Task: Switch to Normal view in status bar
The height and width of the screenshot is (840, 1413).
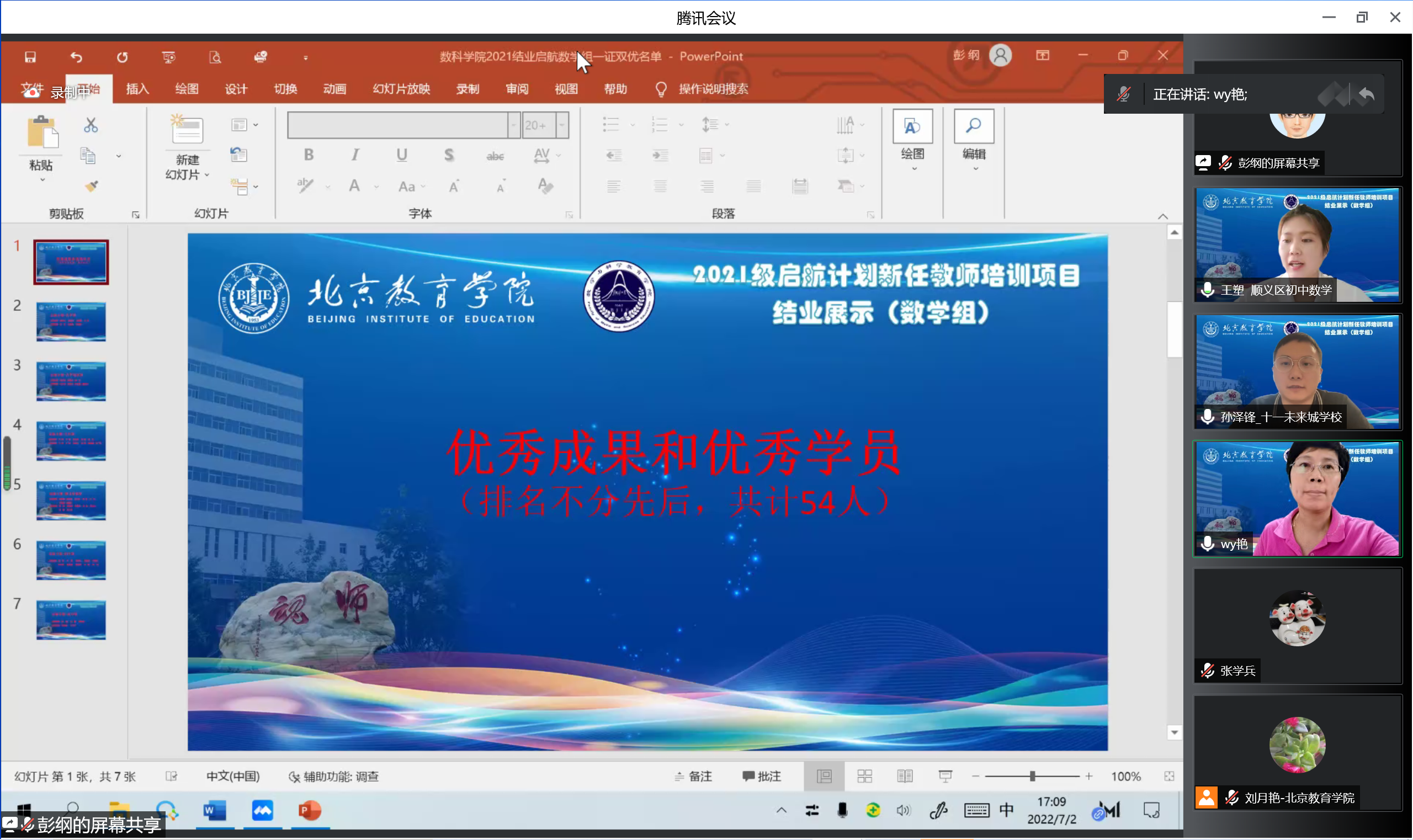Action: tap(824, 777)
